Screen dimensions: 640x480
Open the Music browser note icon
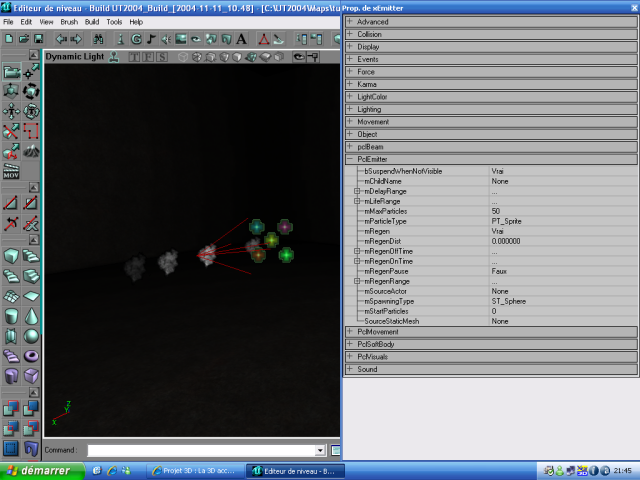point(151,39)
